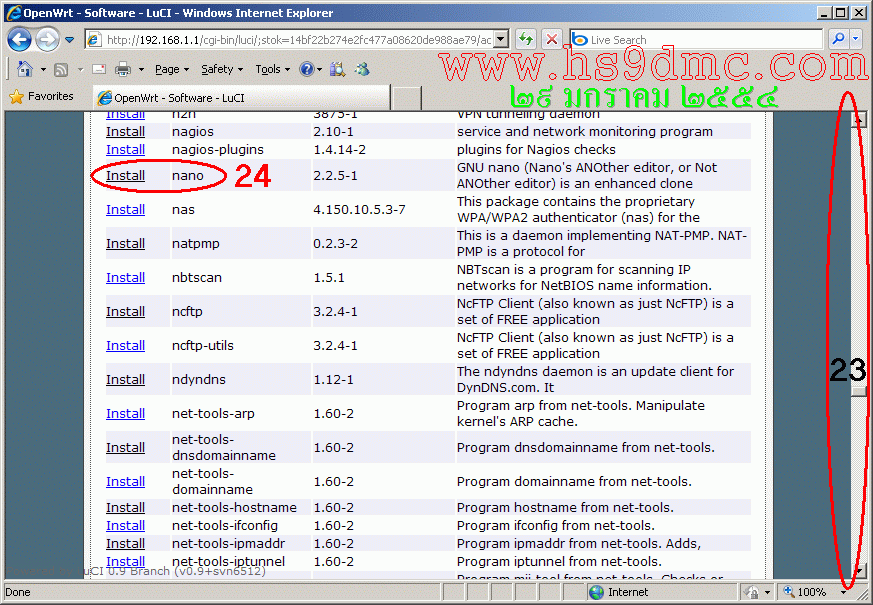Open the Page menu

(x=171, y=70)
